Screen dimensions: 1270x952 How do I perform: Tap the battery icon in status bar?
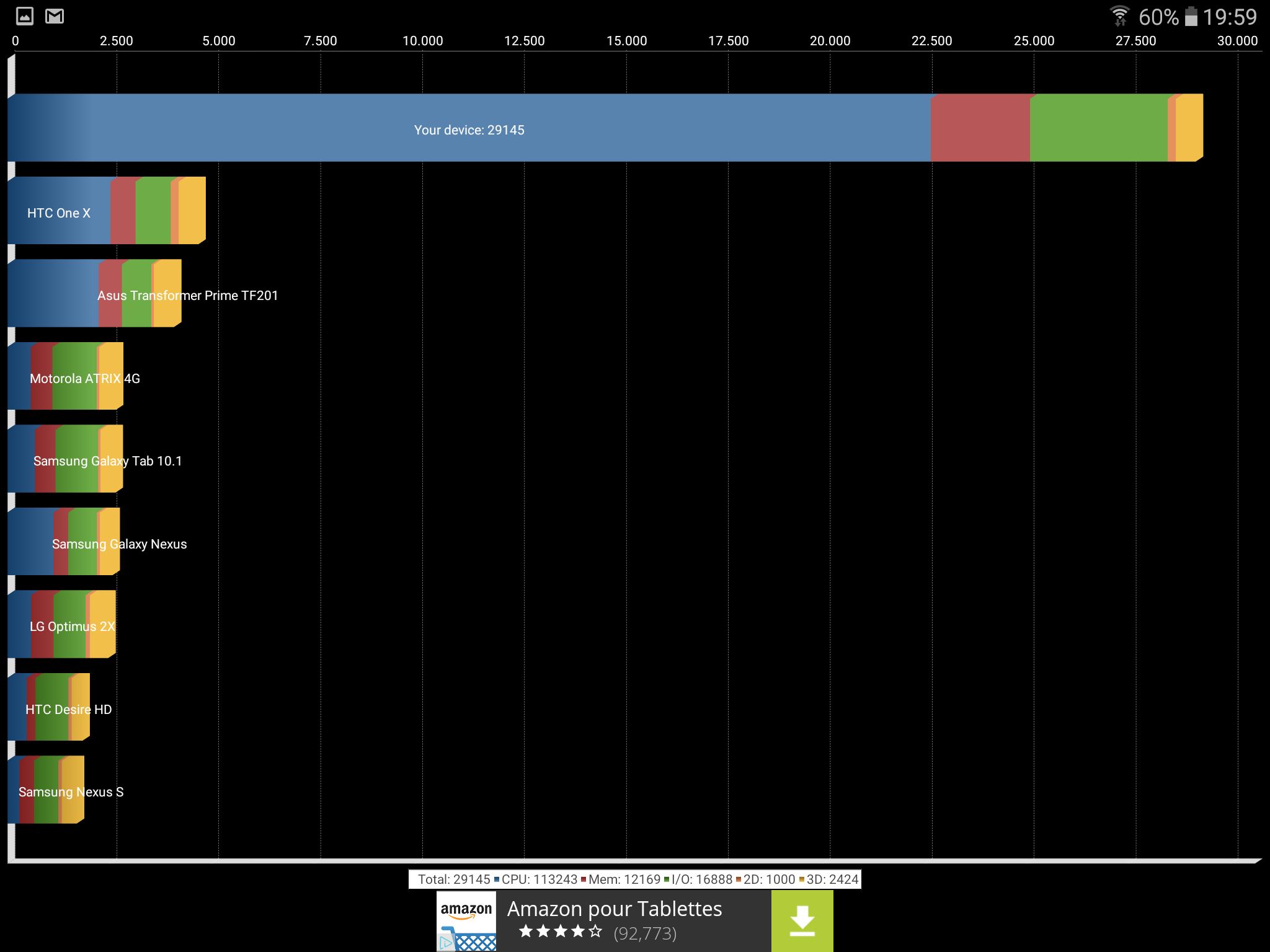(x=1191, y=16)
